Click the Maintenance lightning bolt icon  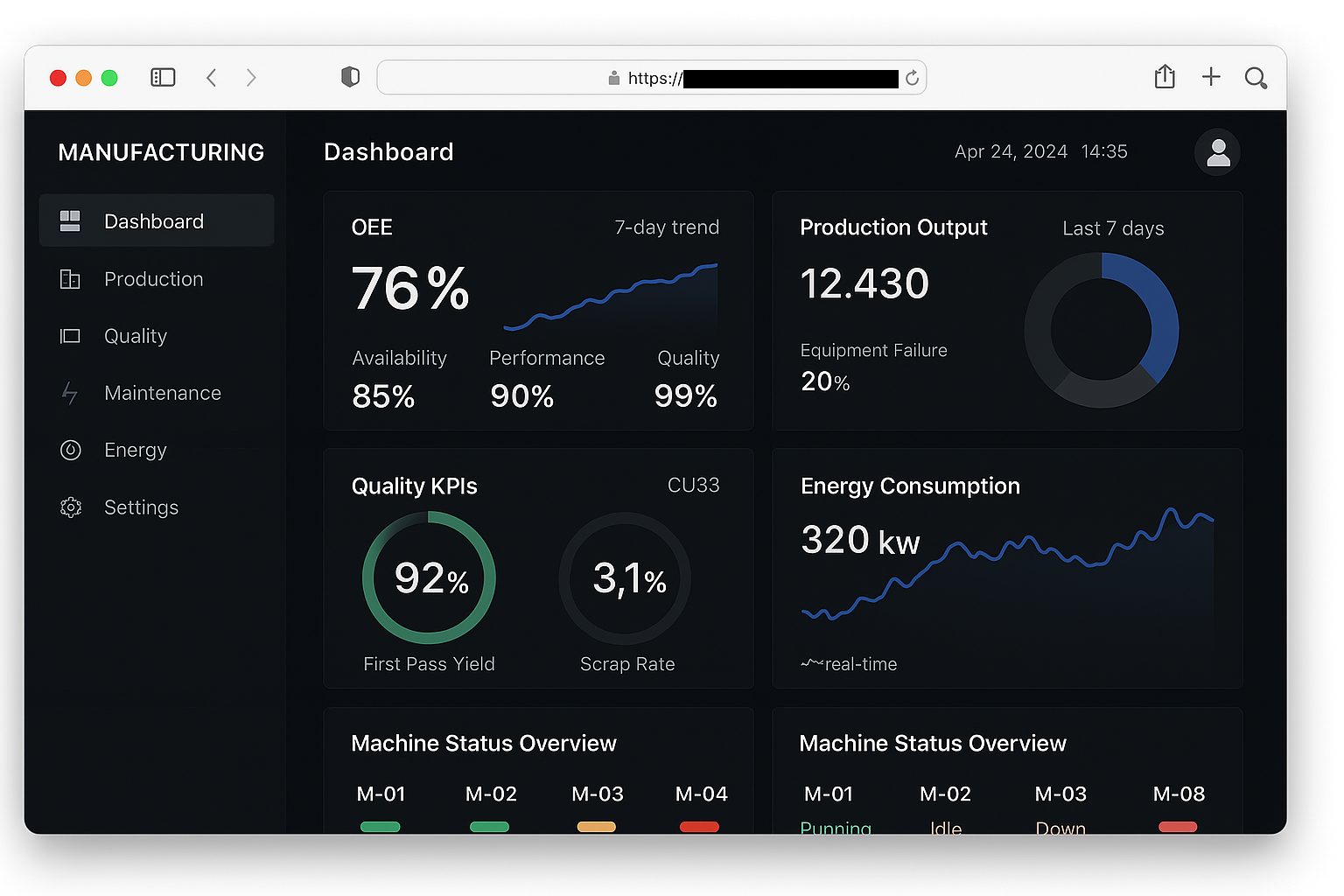70,393
